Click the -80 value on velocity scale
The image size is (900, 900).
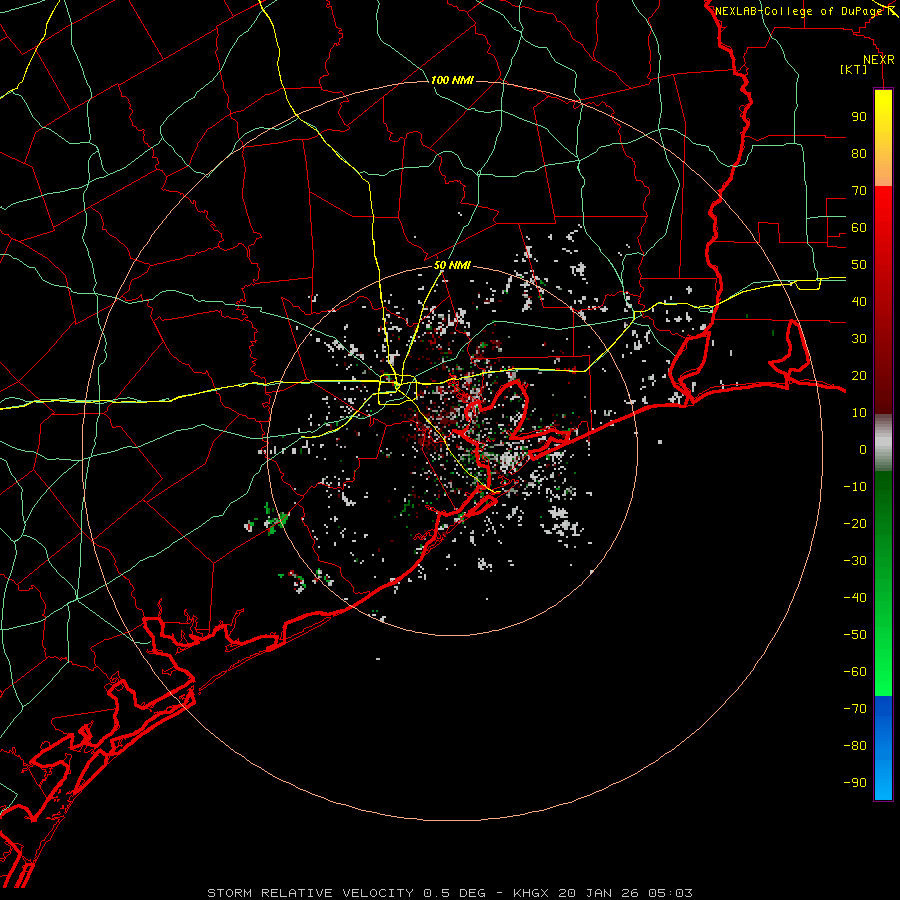pos(855,746)
